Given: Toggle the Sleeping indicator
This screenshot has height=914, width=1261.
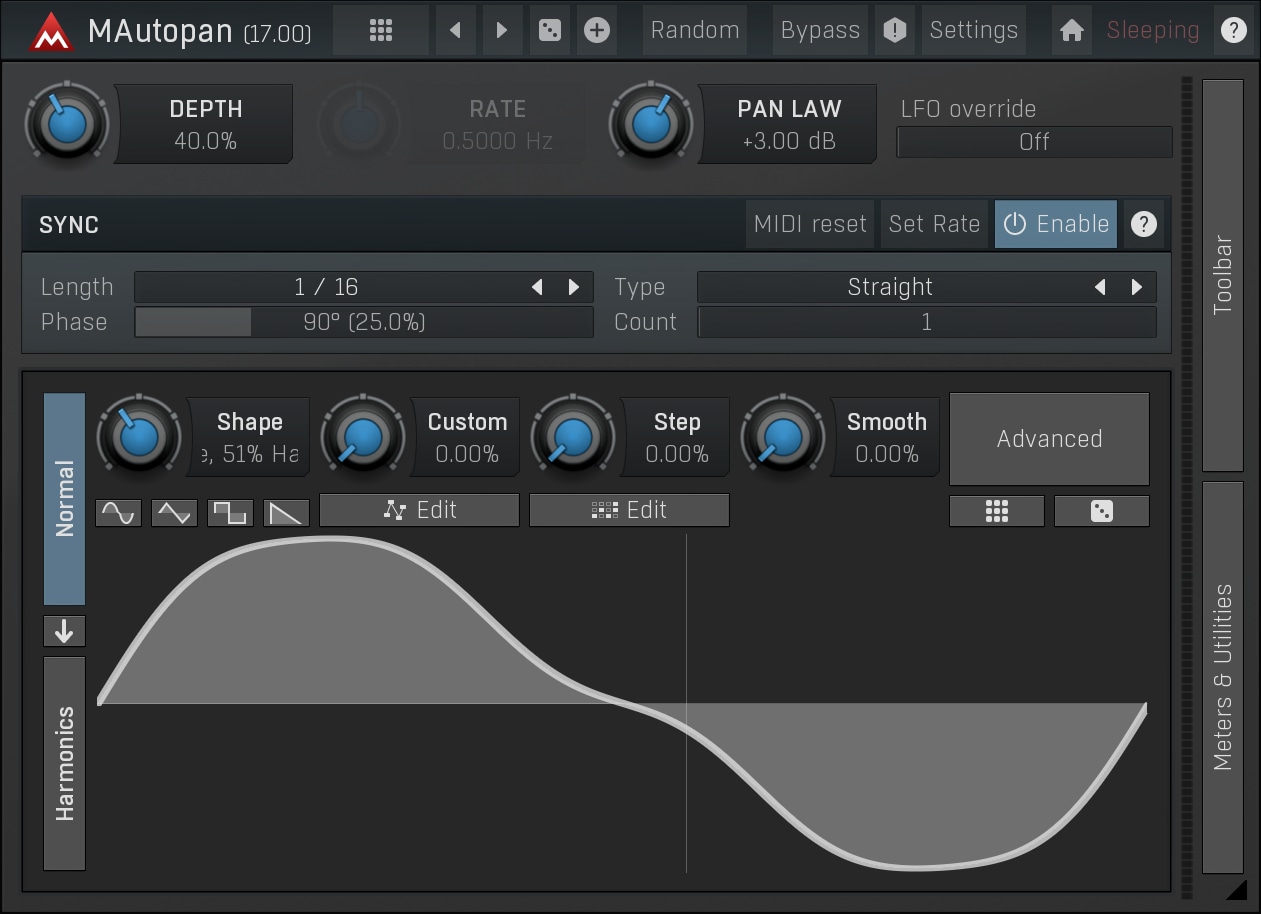Looking at the screenshot, I should (1152, 30).
